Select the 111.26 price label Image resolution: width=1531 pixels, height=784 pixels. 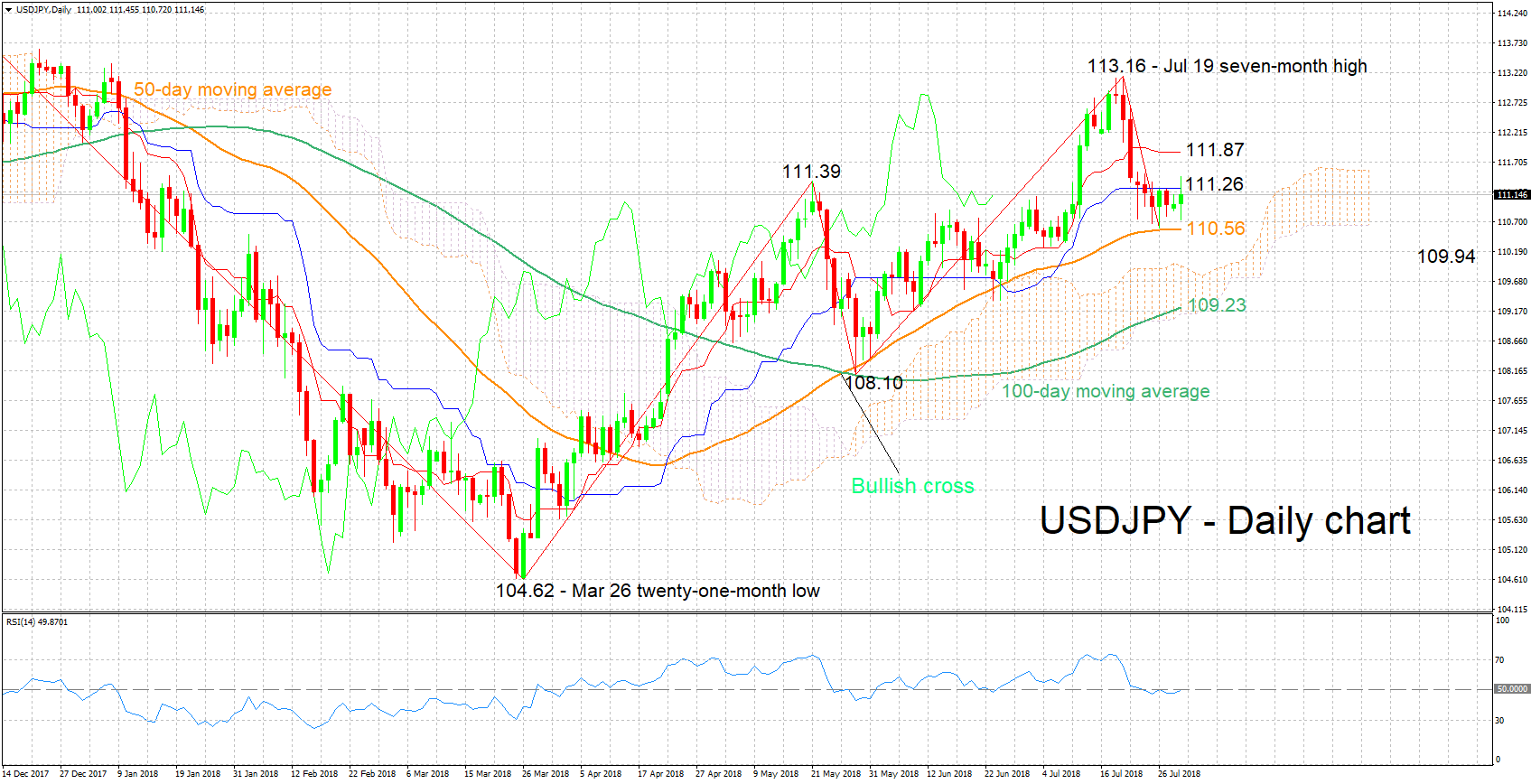click(x=1214, y=184)
